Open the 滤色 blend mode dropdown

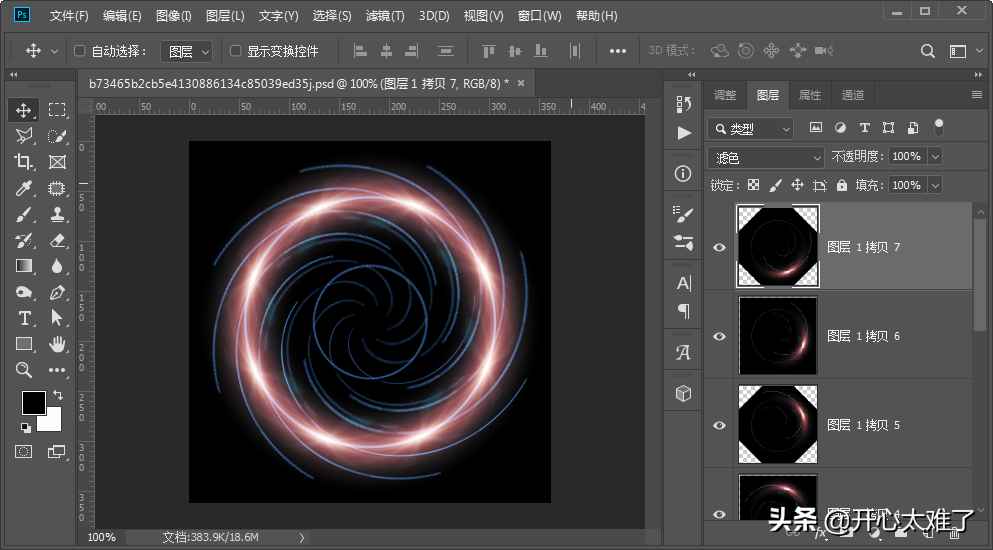coord(766,157)
